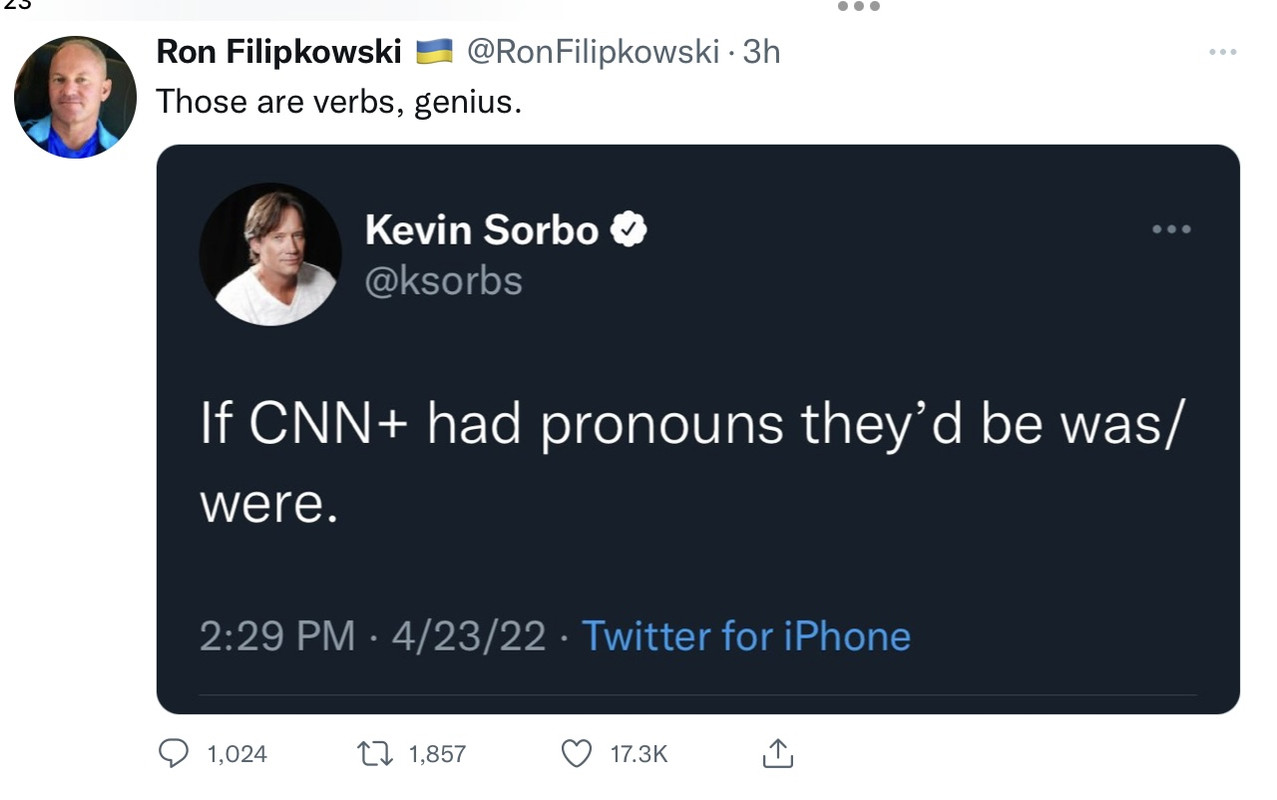
Task: Open the three-dot menu inside quoted tweet
Action: 1171,230
